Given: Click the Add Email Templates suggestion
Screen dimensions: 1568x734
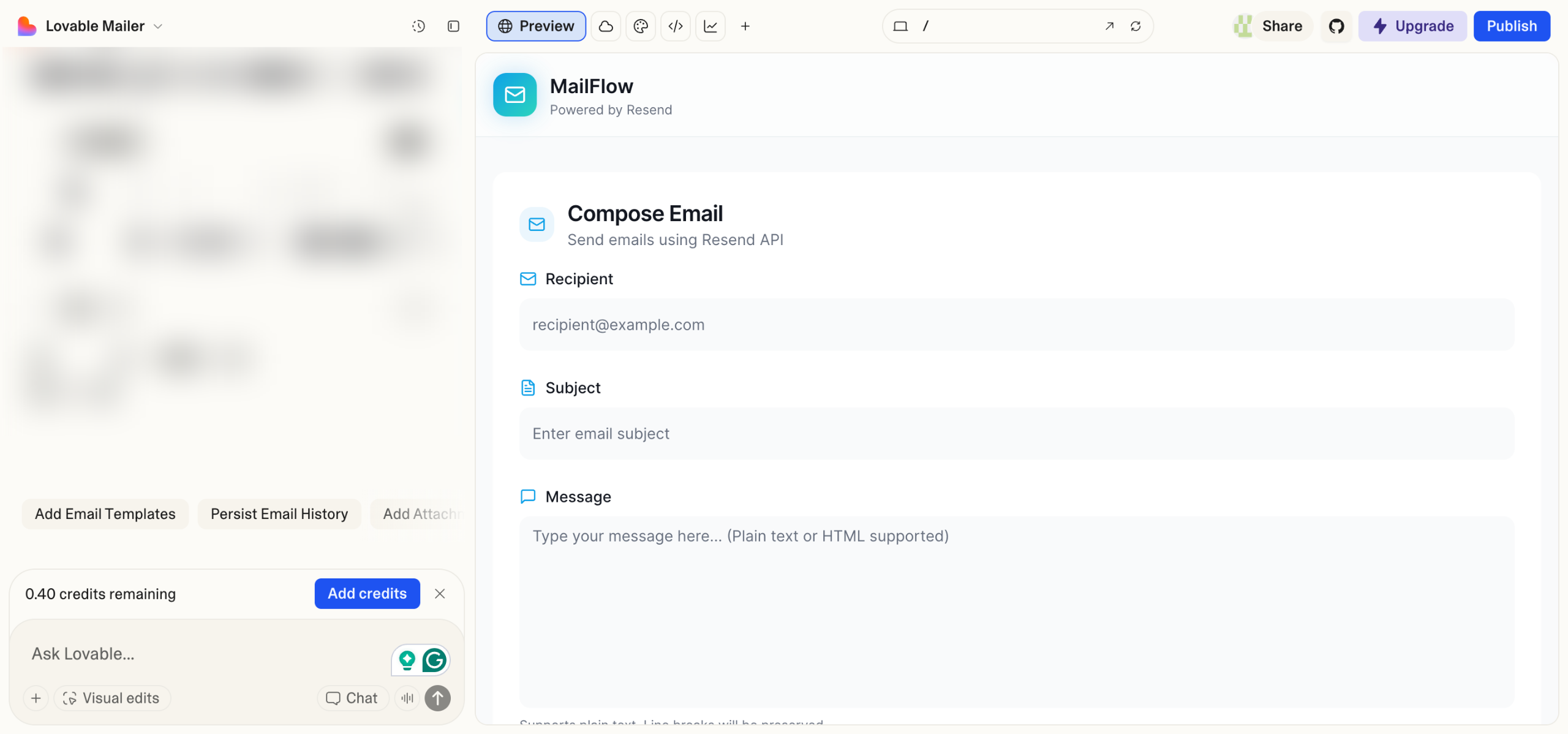Looking at the screenshot, I should coord(105,513).
